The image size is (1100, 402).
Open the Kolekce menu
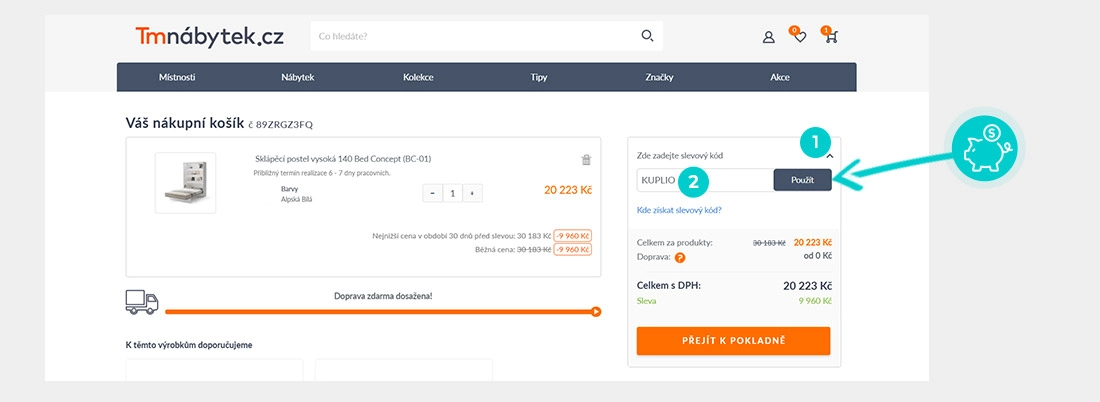[418, 77]
